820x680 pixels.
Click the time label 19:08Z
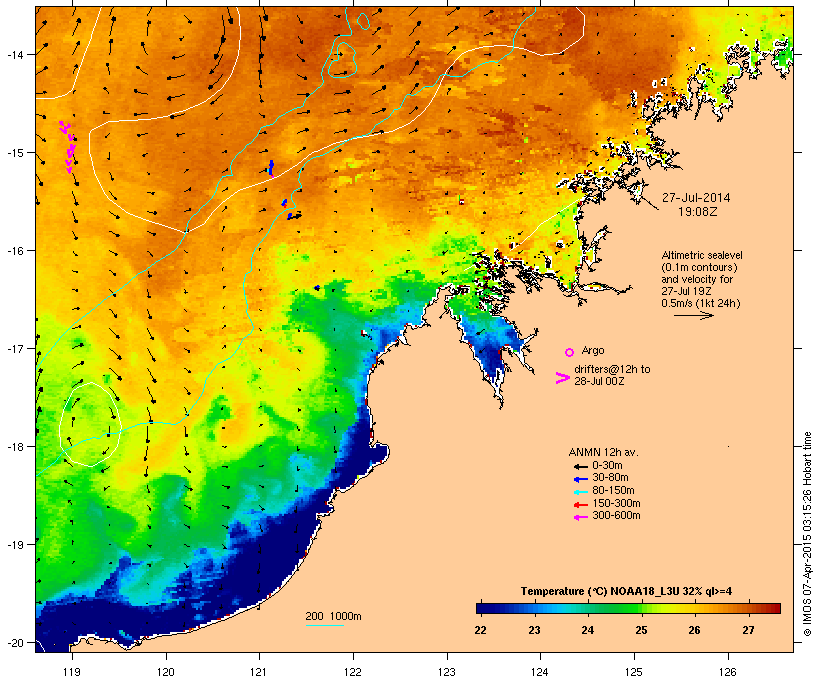(x=698, y=212)
